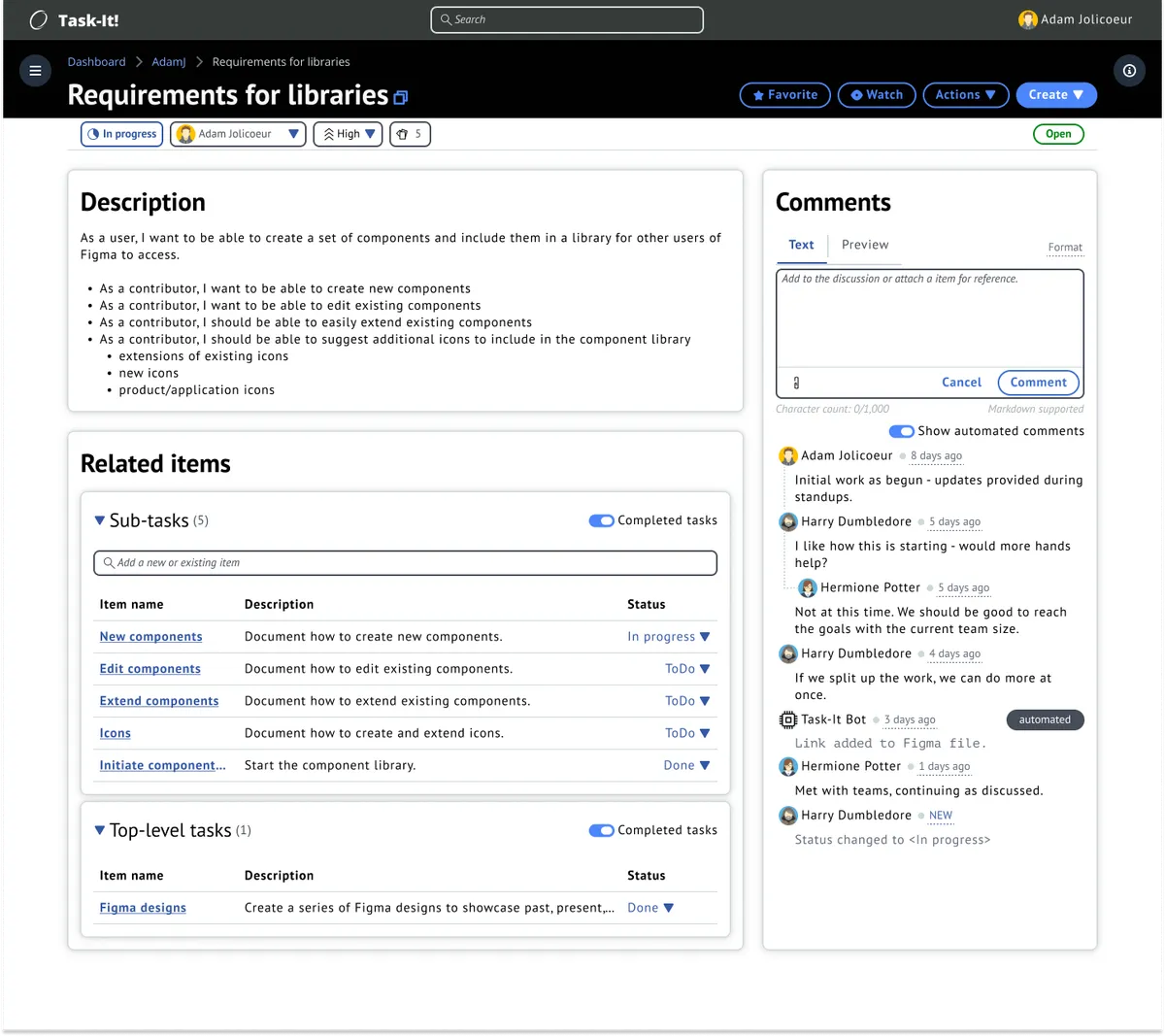Select the Text tab in Comments
The image size is (1165, 1036).
point(801,245)
